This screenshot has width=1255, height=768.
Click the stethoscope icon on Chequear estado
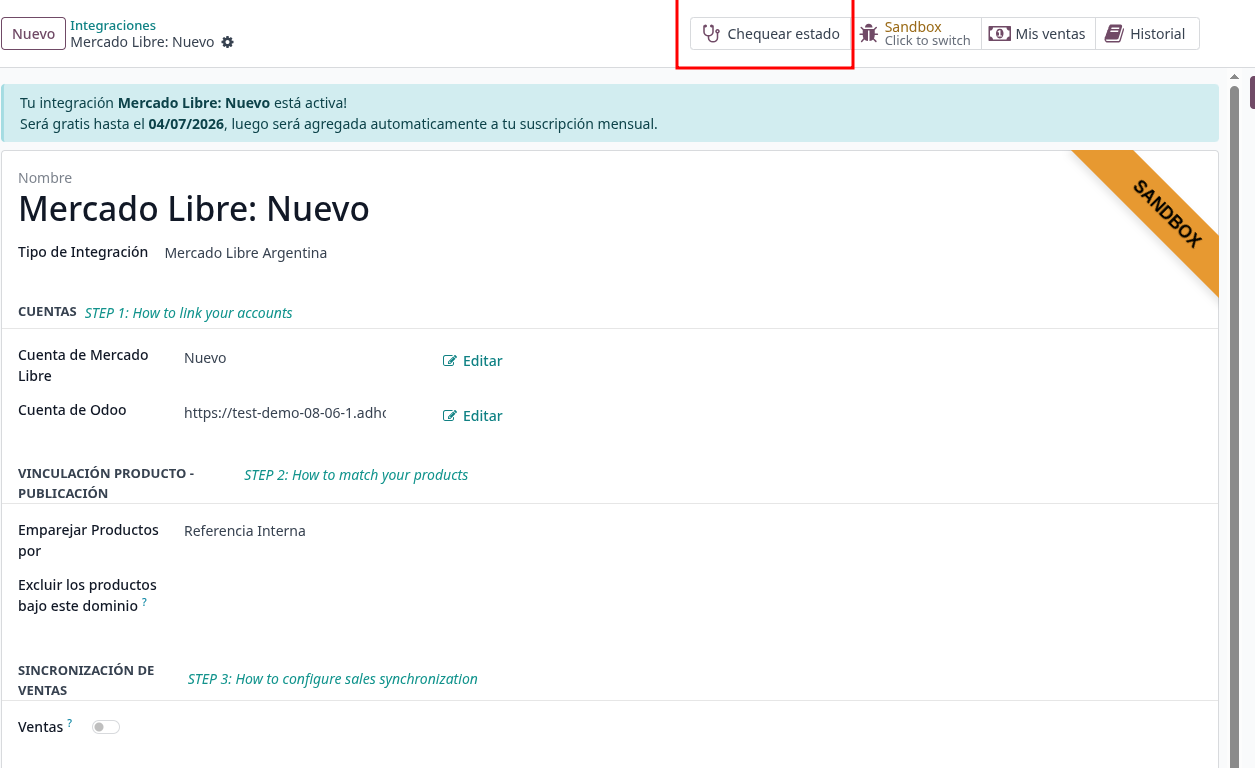(x=711, y=34)
